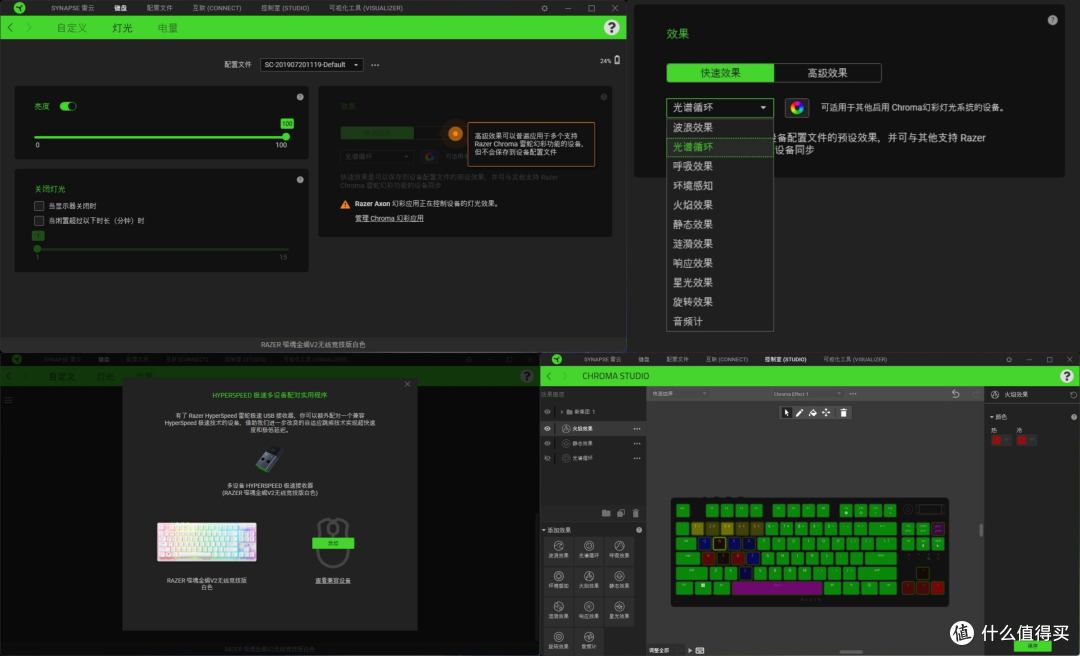Viewport: 1080px width, 656px height.
Task: Add 音频计 from Chroma Studio effect grid
Action: (x=589, y=641)
